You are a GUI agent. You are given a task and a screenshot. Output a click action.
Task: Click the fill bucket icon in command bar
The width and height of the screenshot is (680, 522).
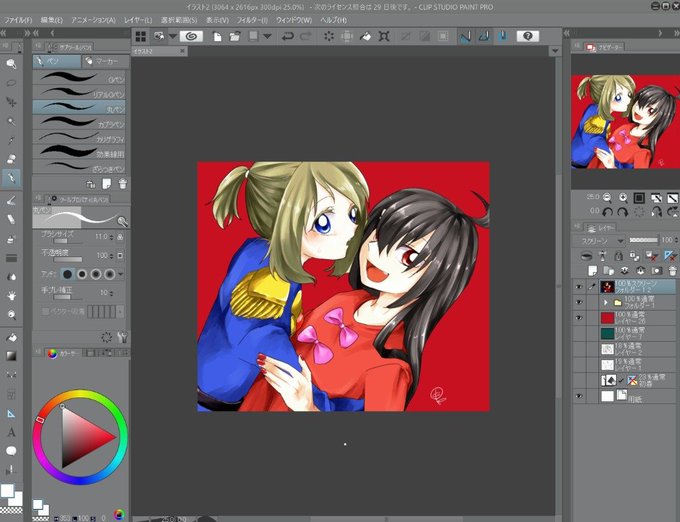point(366,36)
